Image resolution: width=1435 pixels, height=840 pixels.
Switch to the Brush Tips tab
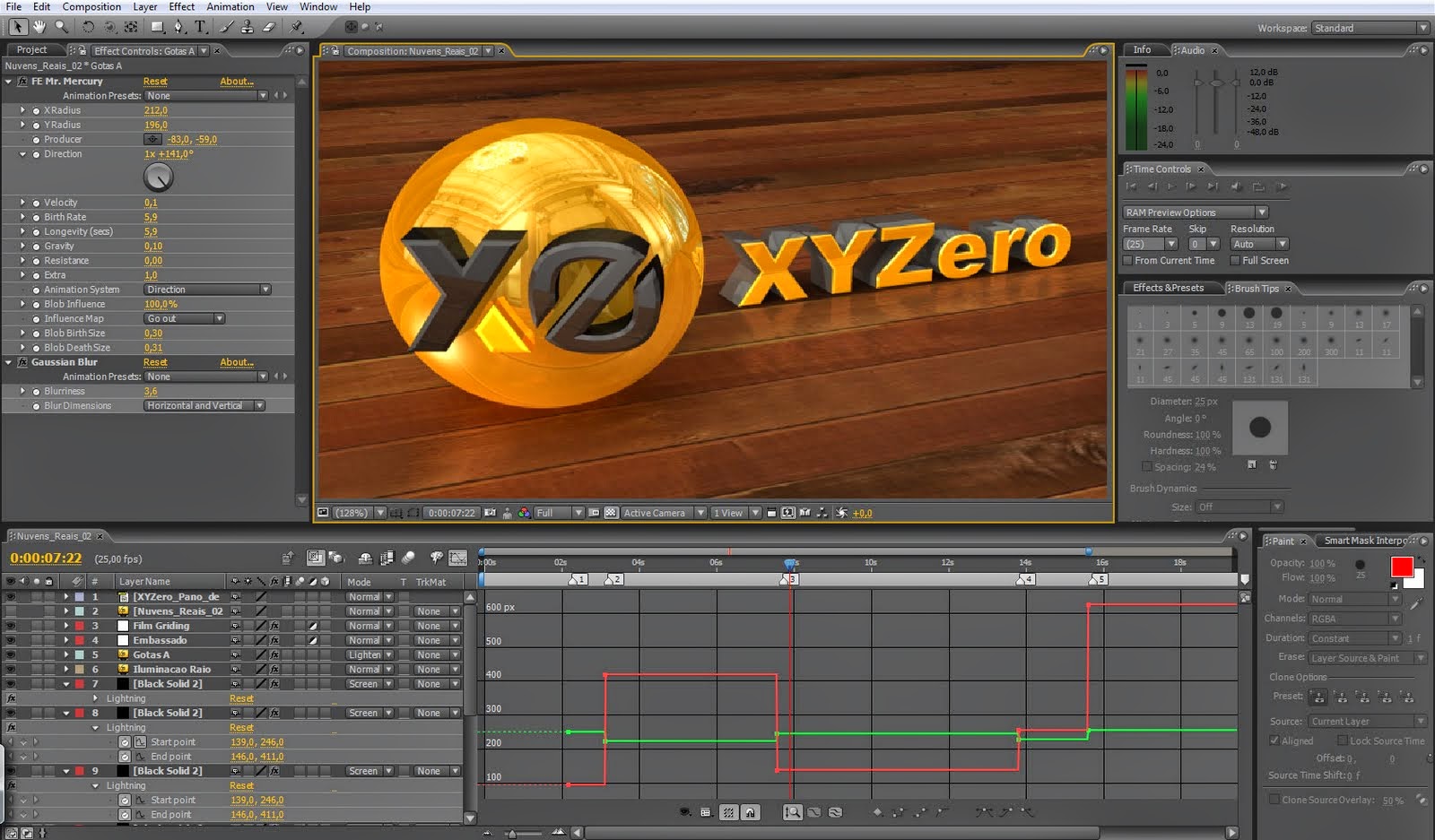coord(1256,289)
